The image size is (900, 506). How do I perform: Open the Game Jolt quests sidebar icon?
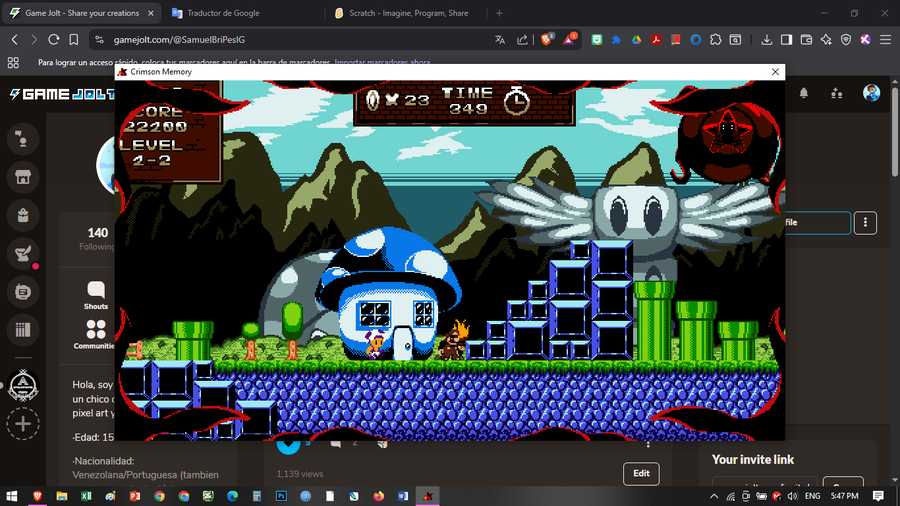[23, 253]
